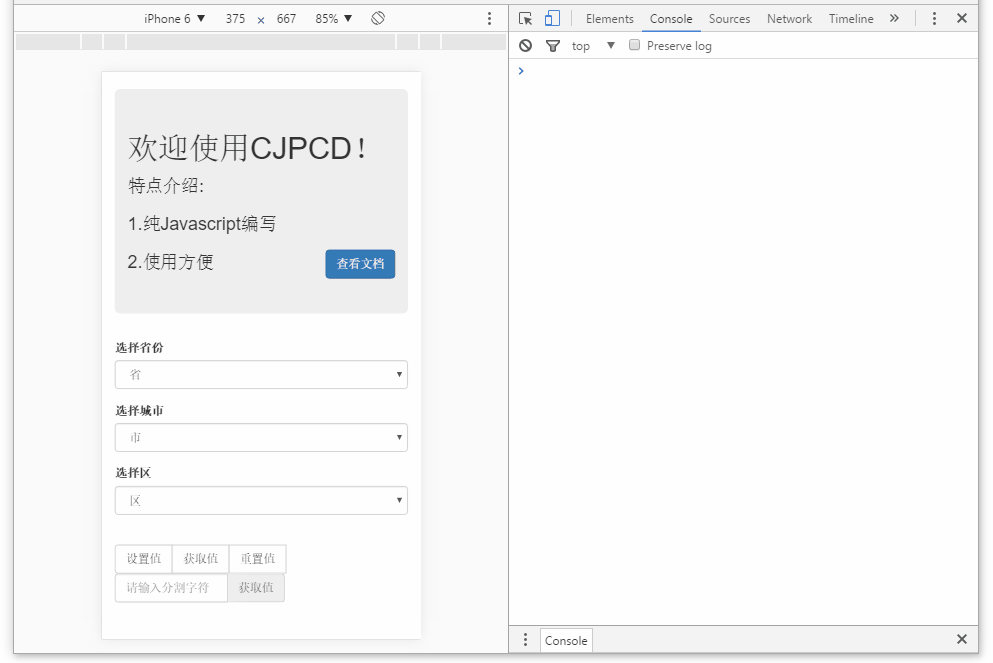Open device toolbar more options menu

tap(489, 18)
